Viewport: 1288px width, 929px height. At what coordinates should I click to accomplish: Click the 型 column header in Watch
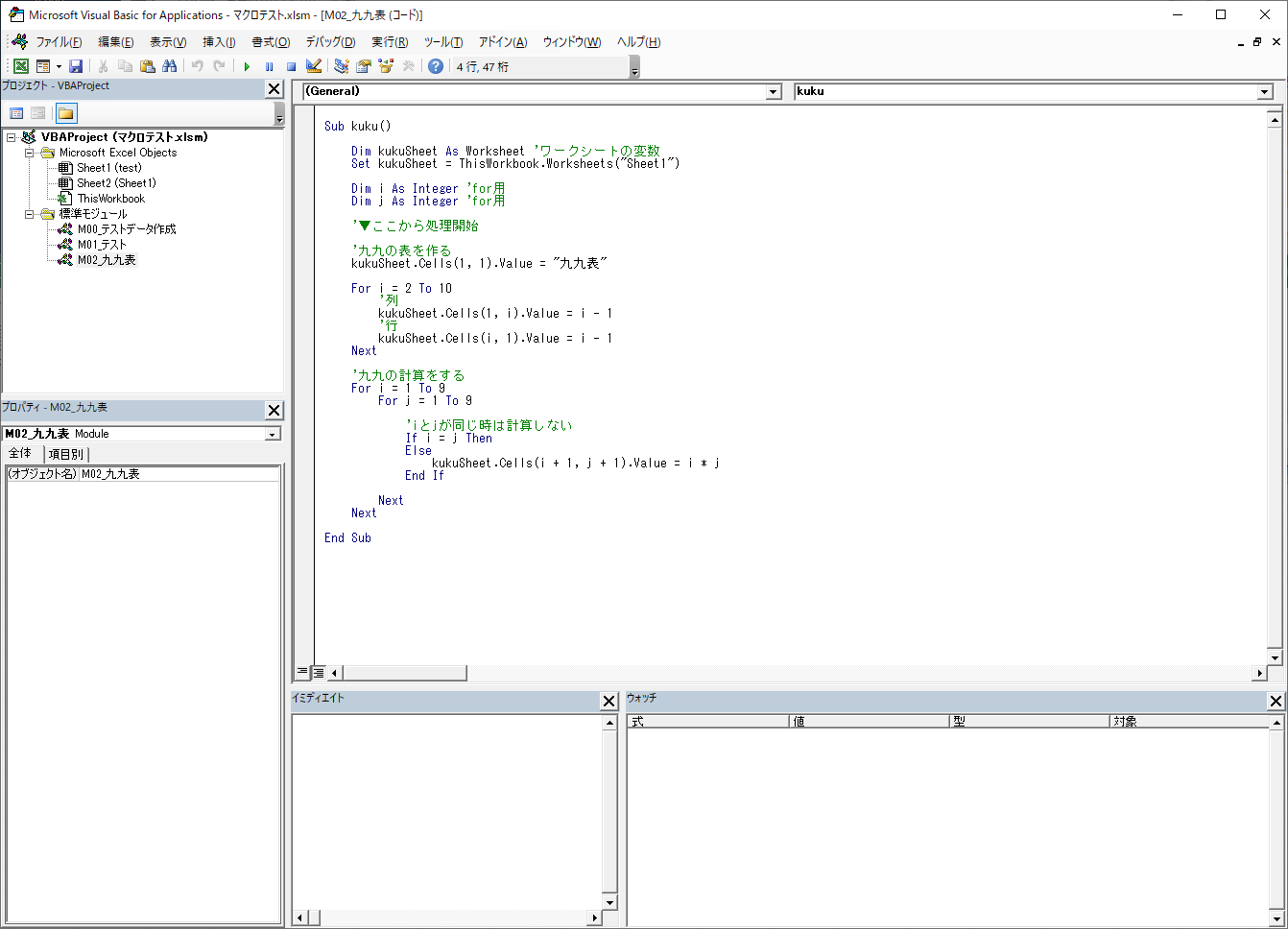tap(1030, 721)
